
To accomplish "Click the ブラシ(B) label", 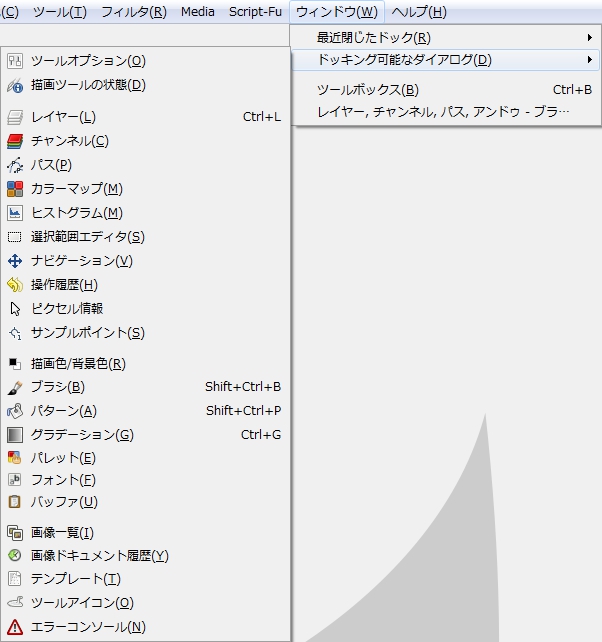I will (x=58, y=387).
